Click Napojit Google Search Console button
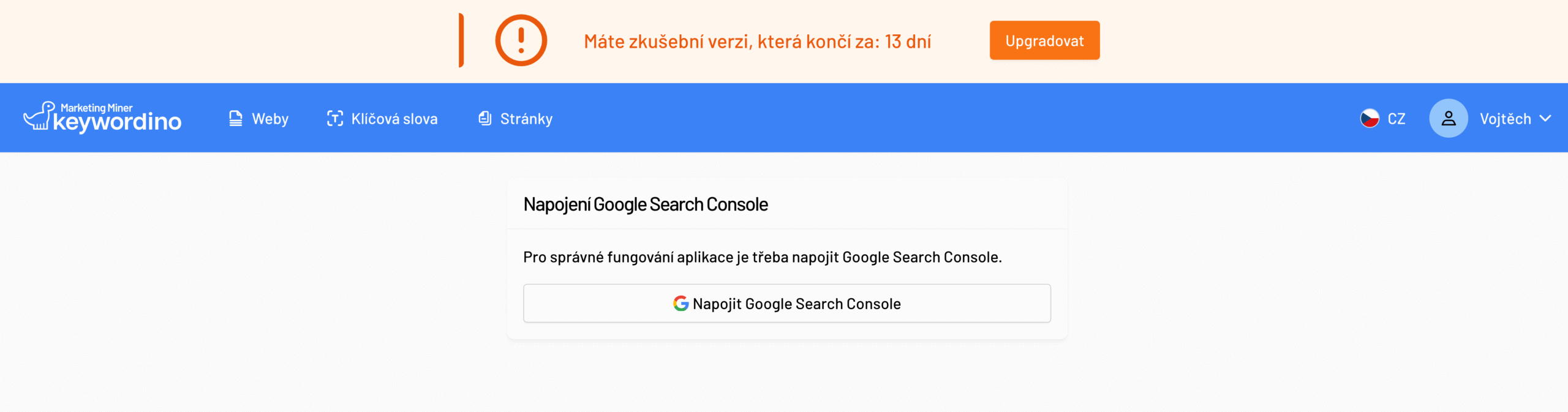The image size is (1568, 412). point(787,304)
